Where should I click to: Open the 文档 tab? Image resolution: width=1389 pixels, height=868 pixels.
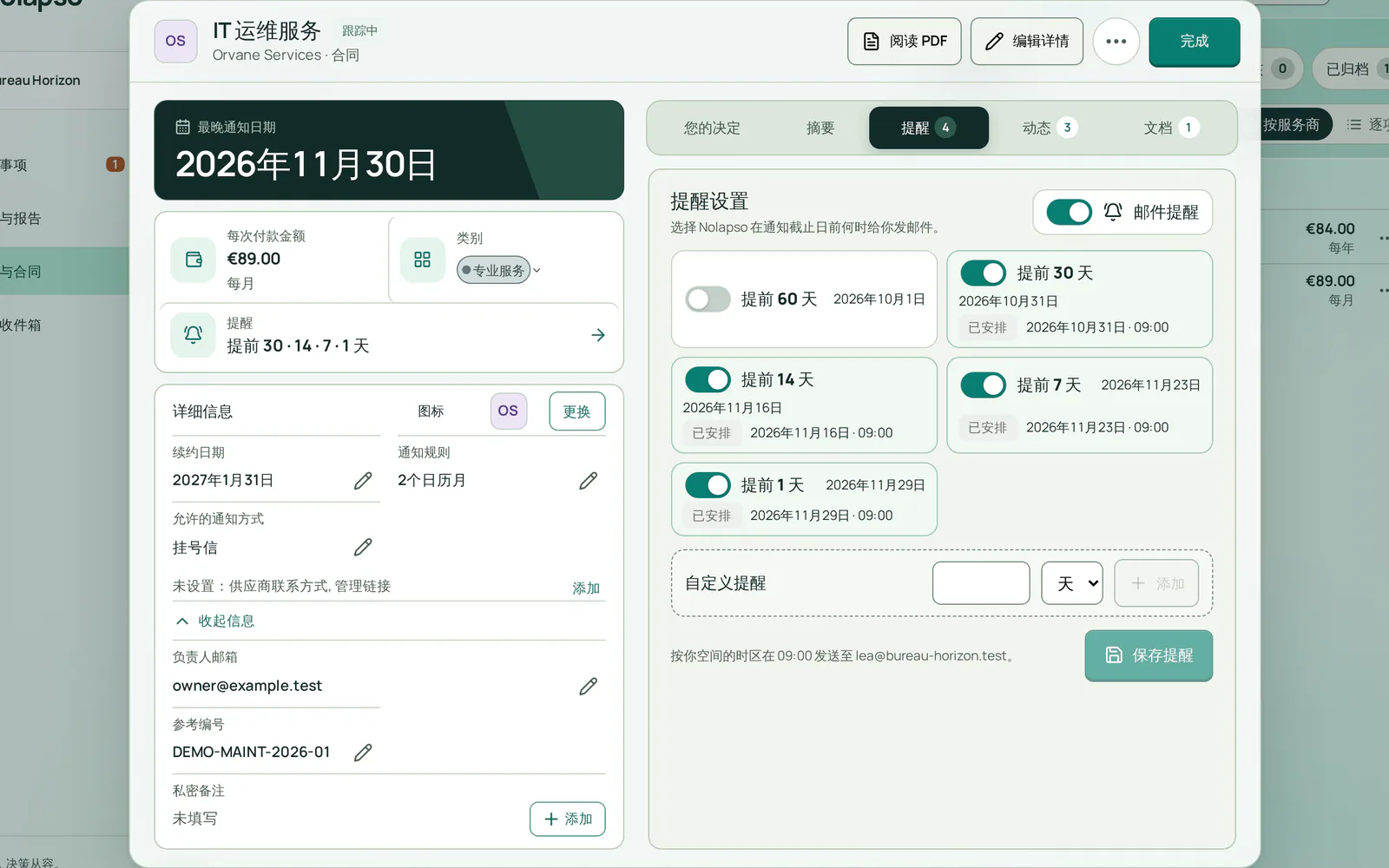point(1170,128)
